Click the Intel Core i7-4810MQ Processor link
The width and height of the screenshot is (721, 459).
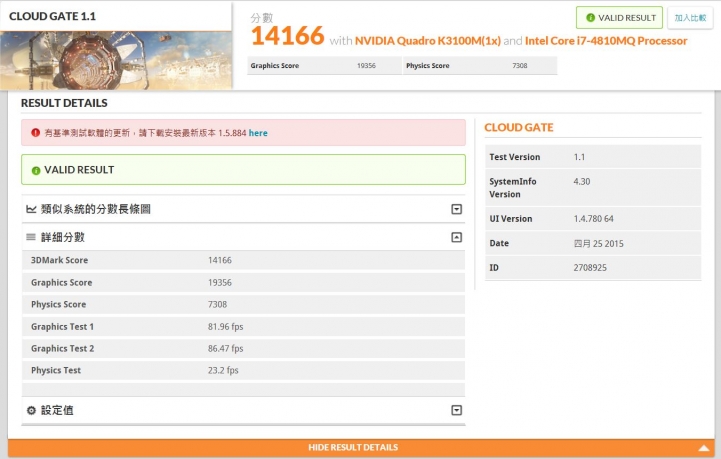[606, 41]
